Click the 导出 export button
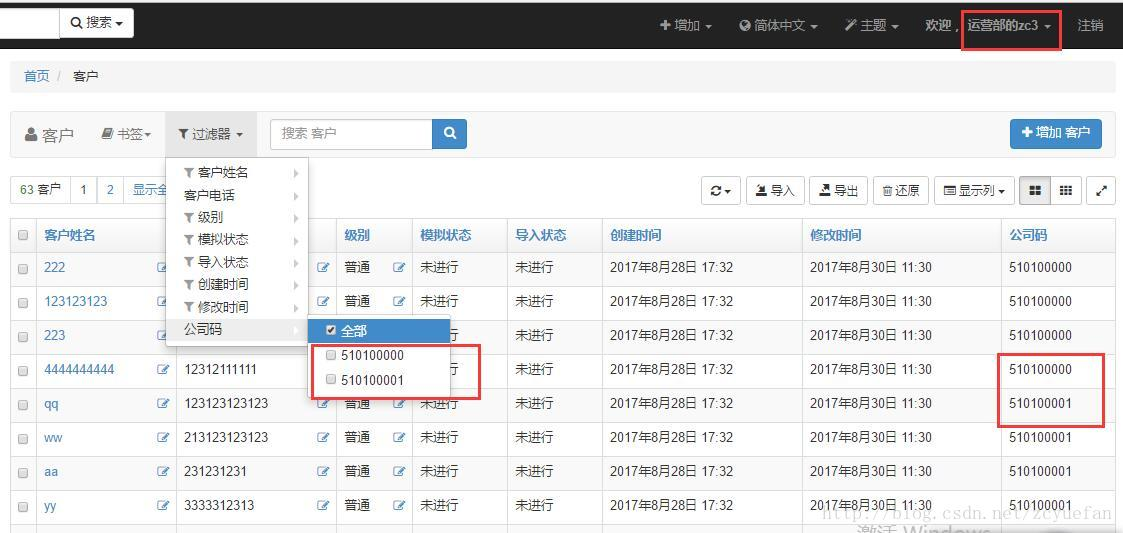 pyautogui.click(x=839, y=191)
